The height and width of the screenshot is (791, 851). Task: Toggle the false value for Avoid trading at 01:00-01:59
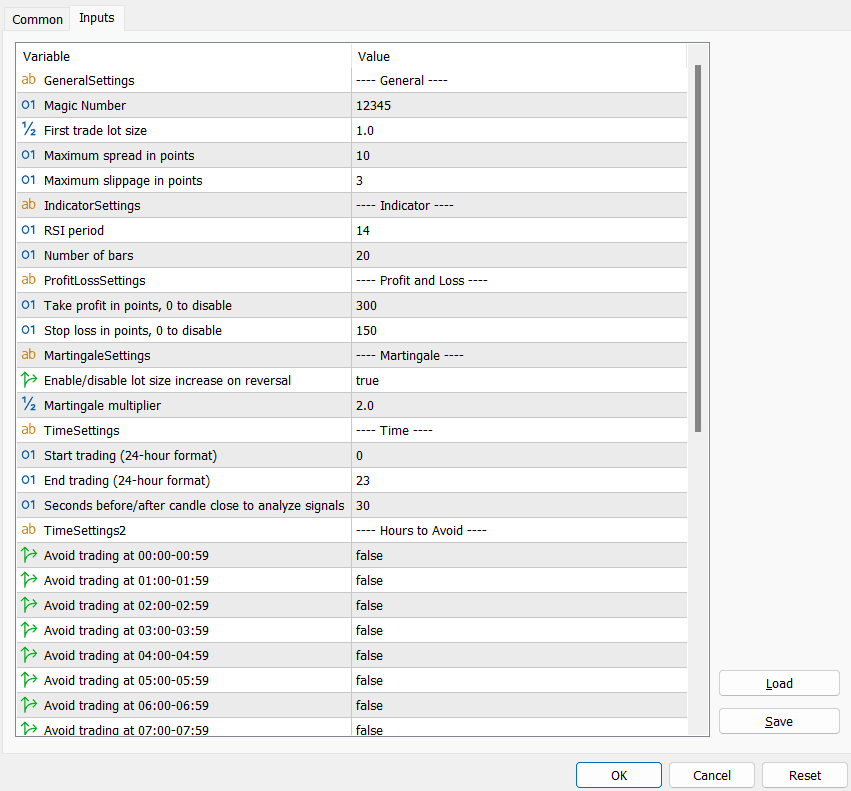coord(519,580)
